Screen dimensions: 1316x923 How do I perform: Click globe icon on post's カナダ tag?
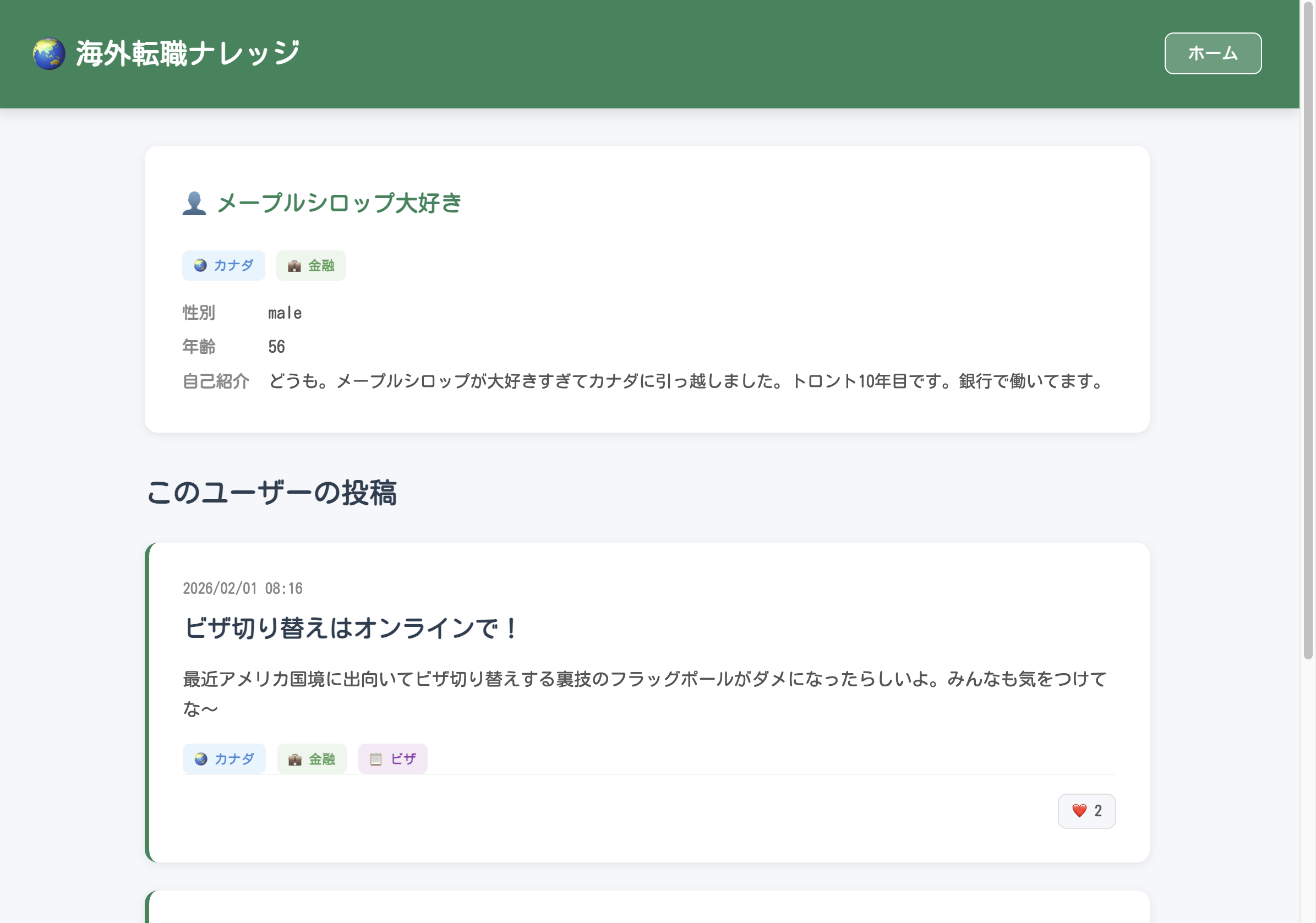(200, 759)
